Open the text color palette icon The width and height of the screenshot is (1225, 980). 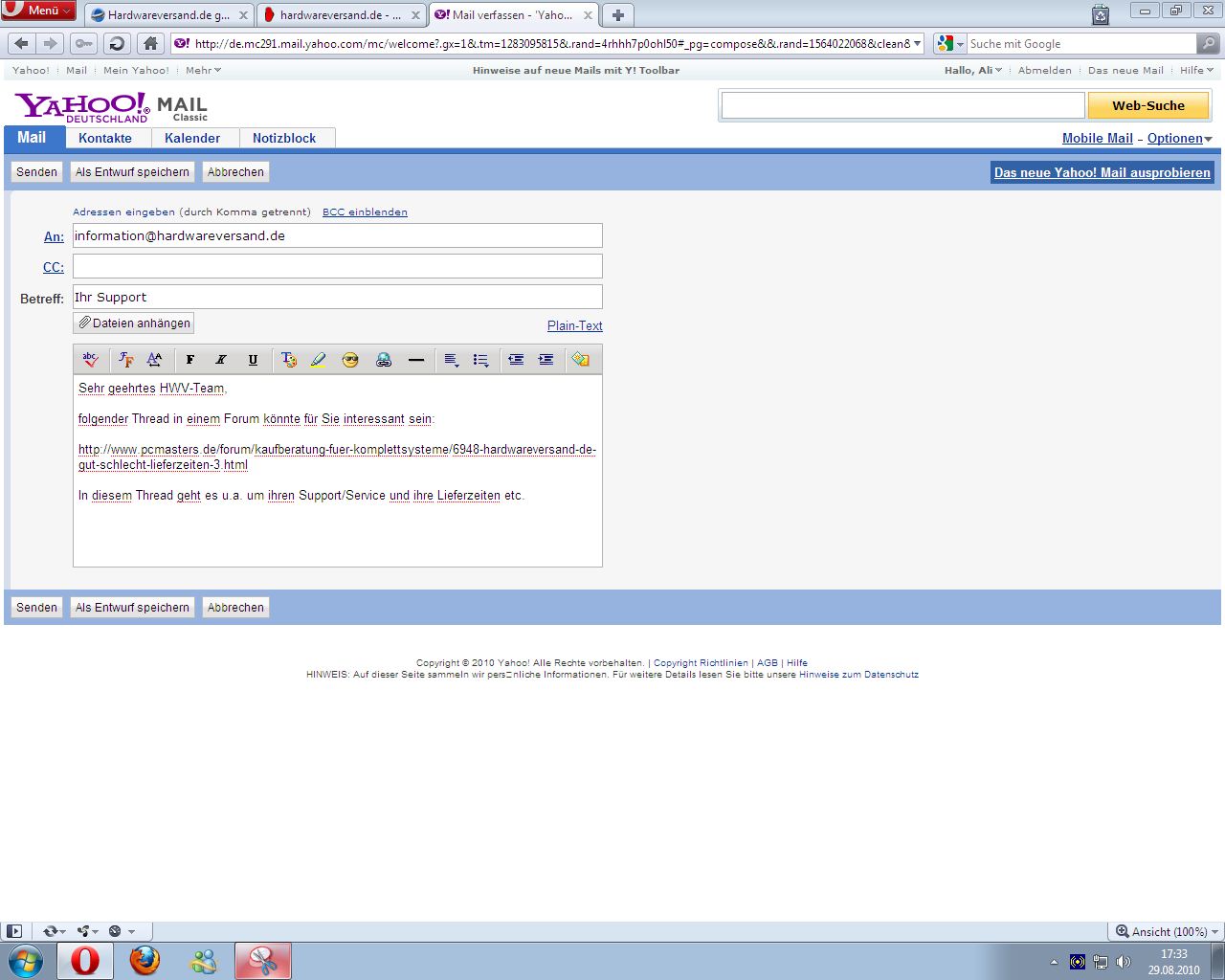288,360
